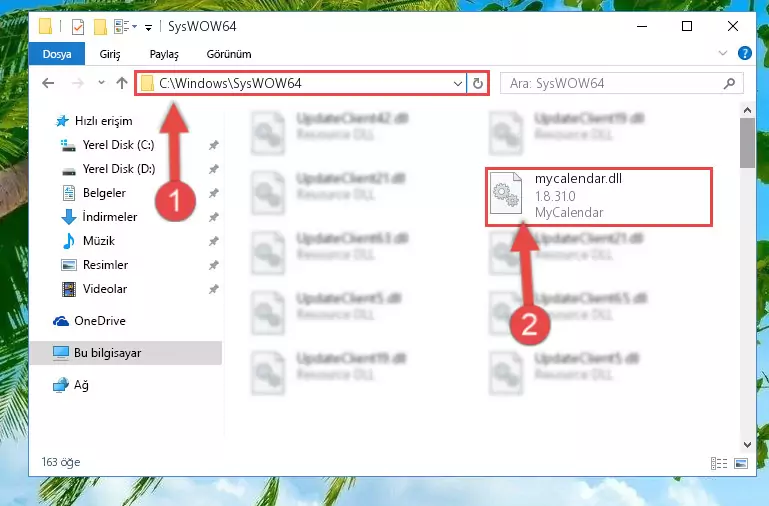Image resolution: width=769 pixels, height=506 pixels.
Task: Select the mycalendar.dll file icon
Action: [x=506, y=193]
